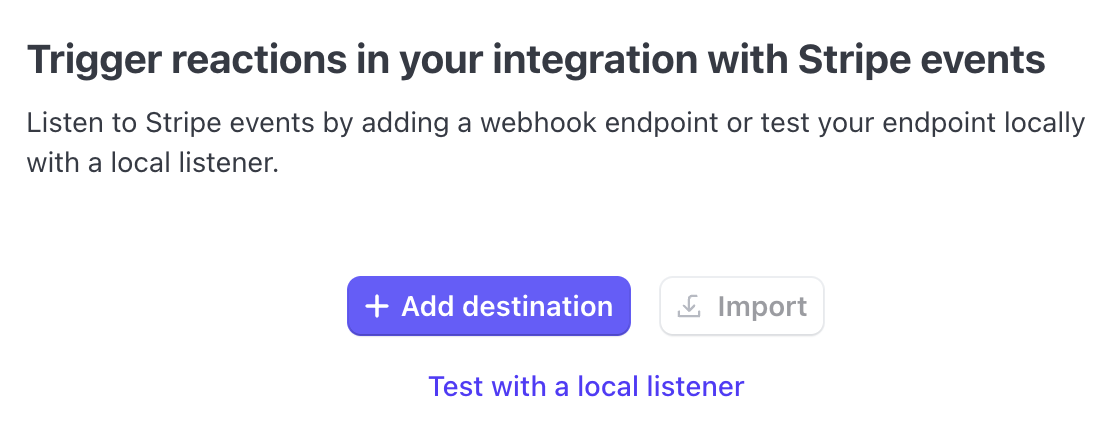Click 'local listener' in the purple link
1112x430 pixels.
pyautogui.click(x=661, y=386)
